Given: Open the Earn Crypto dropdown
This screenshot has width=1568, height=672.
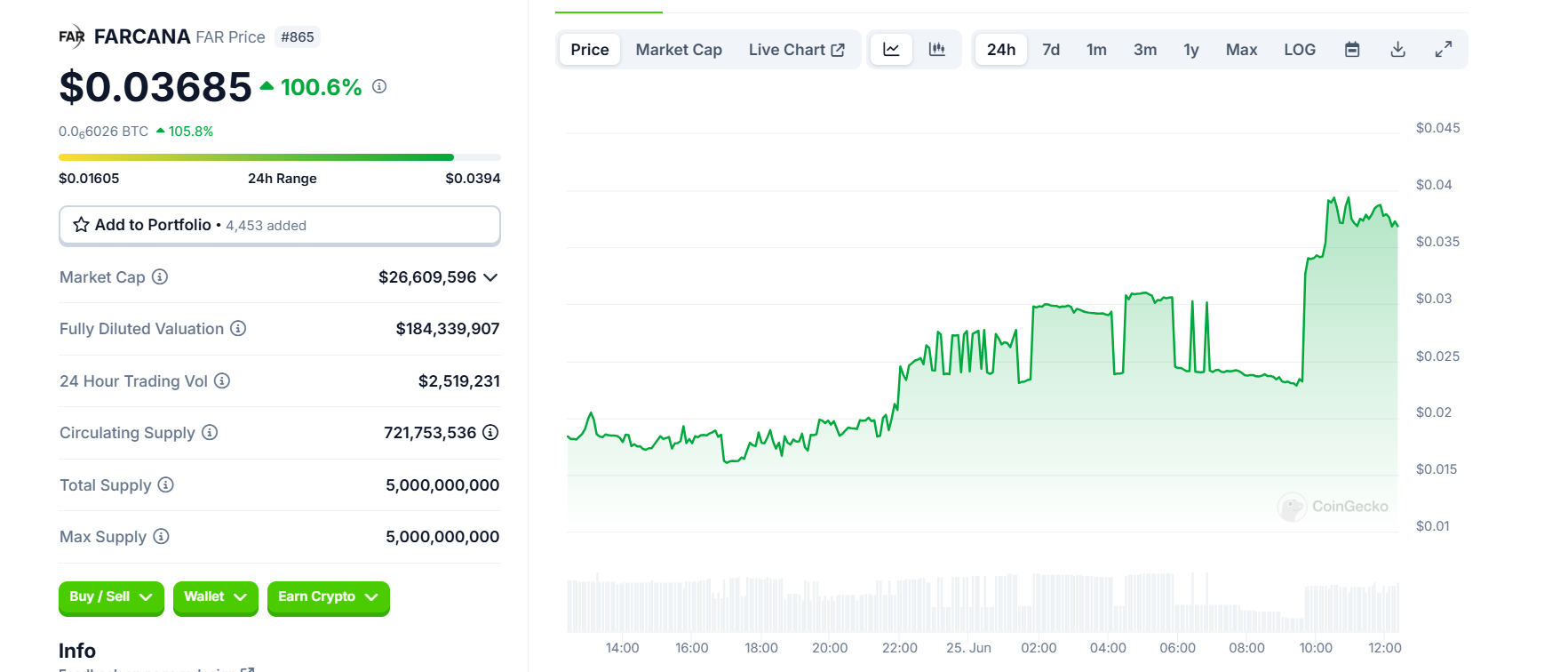Looking at the screenshot, I should point(328,597).
